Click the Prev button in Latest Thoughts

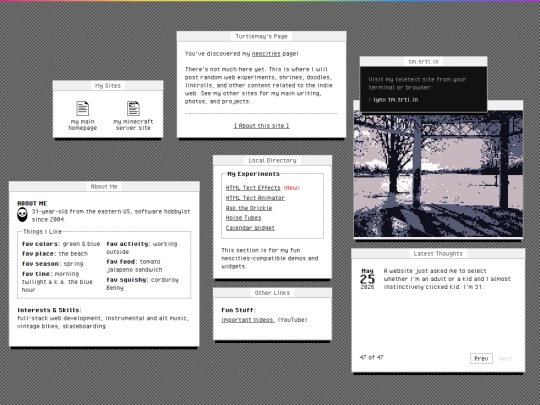point(481,359)
